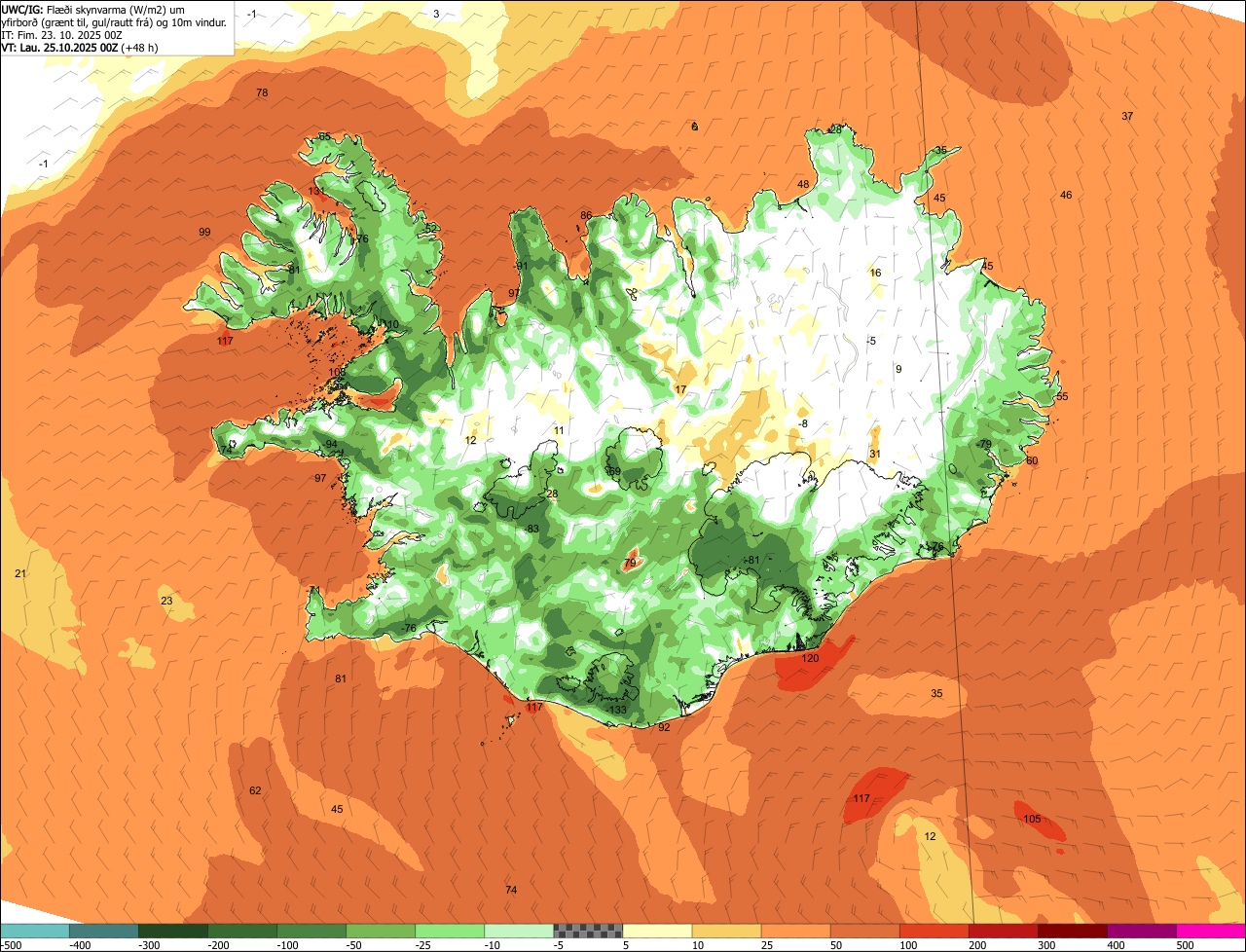Screen dimensions: 1246x952
Task: Click the map value '86' on the north coast
Action: tap(586, 215)
